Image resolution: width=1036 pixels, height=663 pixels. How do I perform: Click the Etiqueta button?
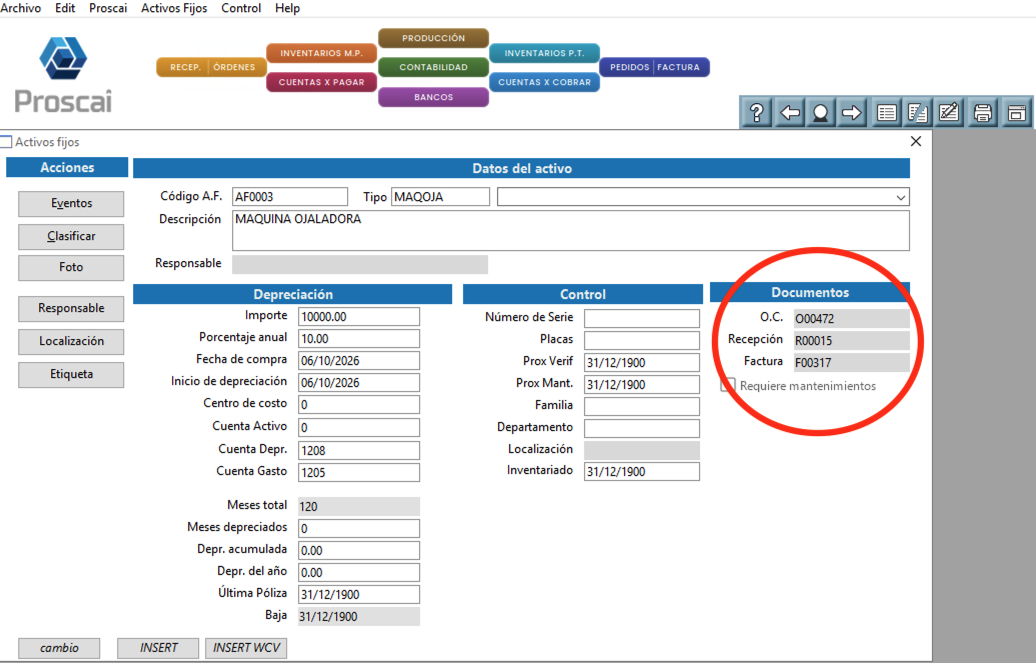click(x=71, y=375)
